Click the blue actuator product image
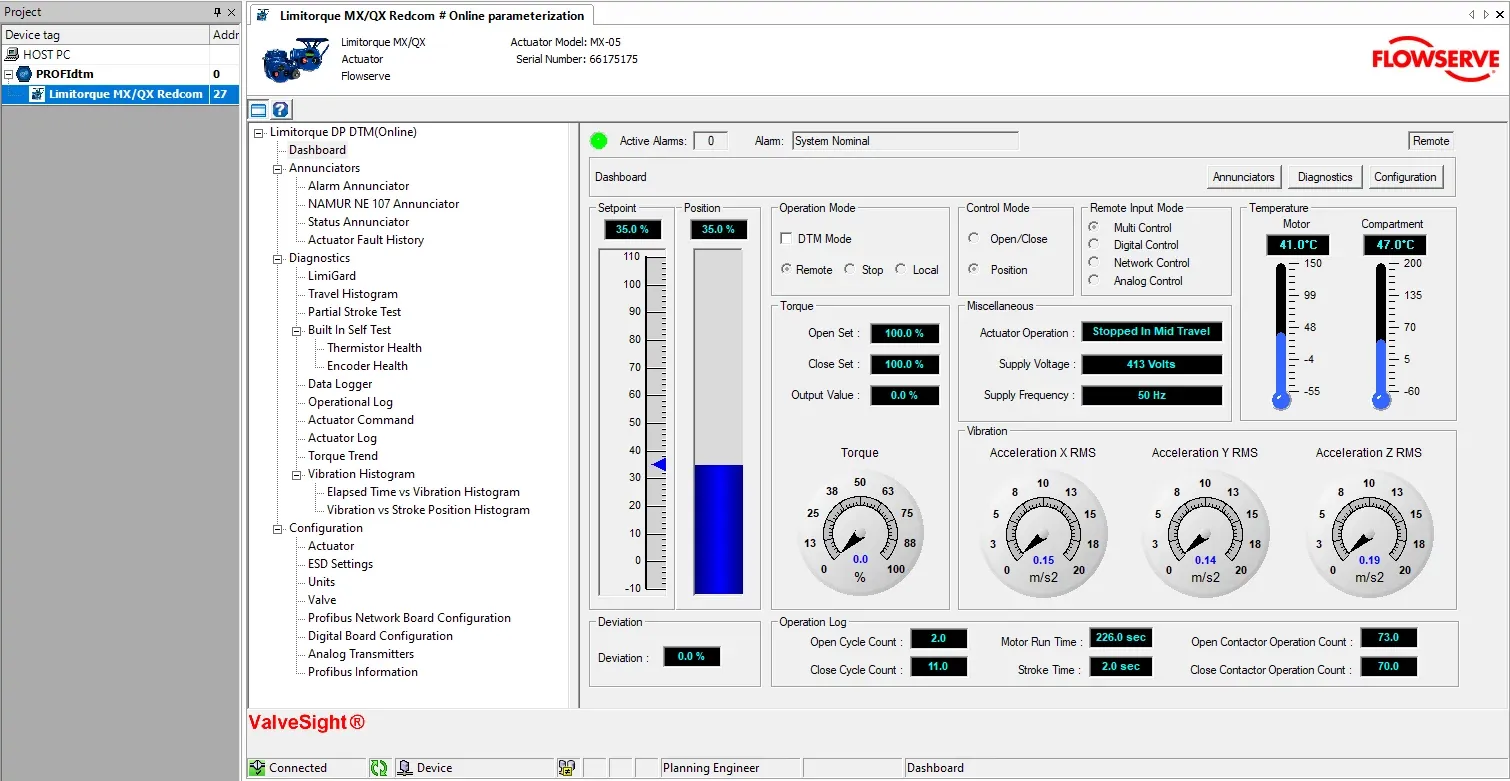The image size is (1510, 781). 296,61
